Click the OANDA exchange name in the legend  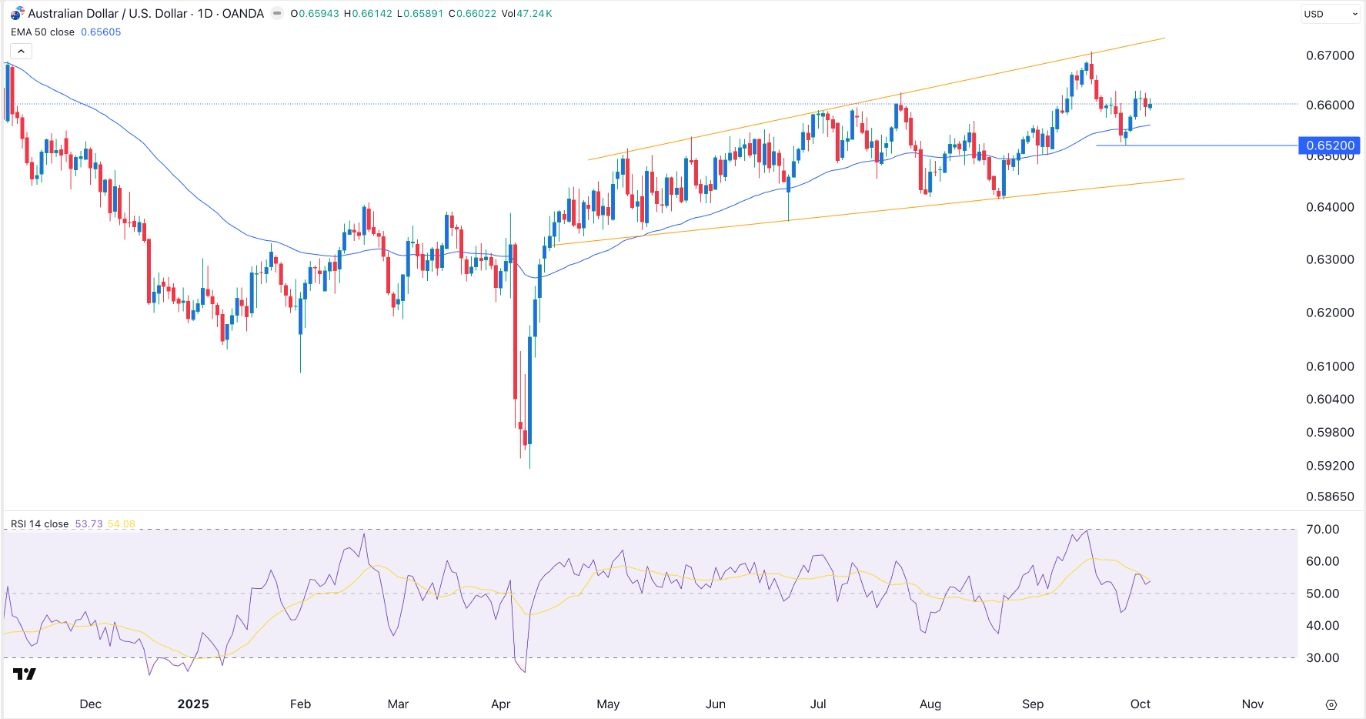click(x=242, y=13)
